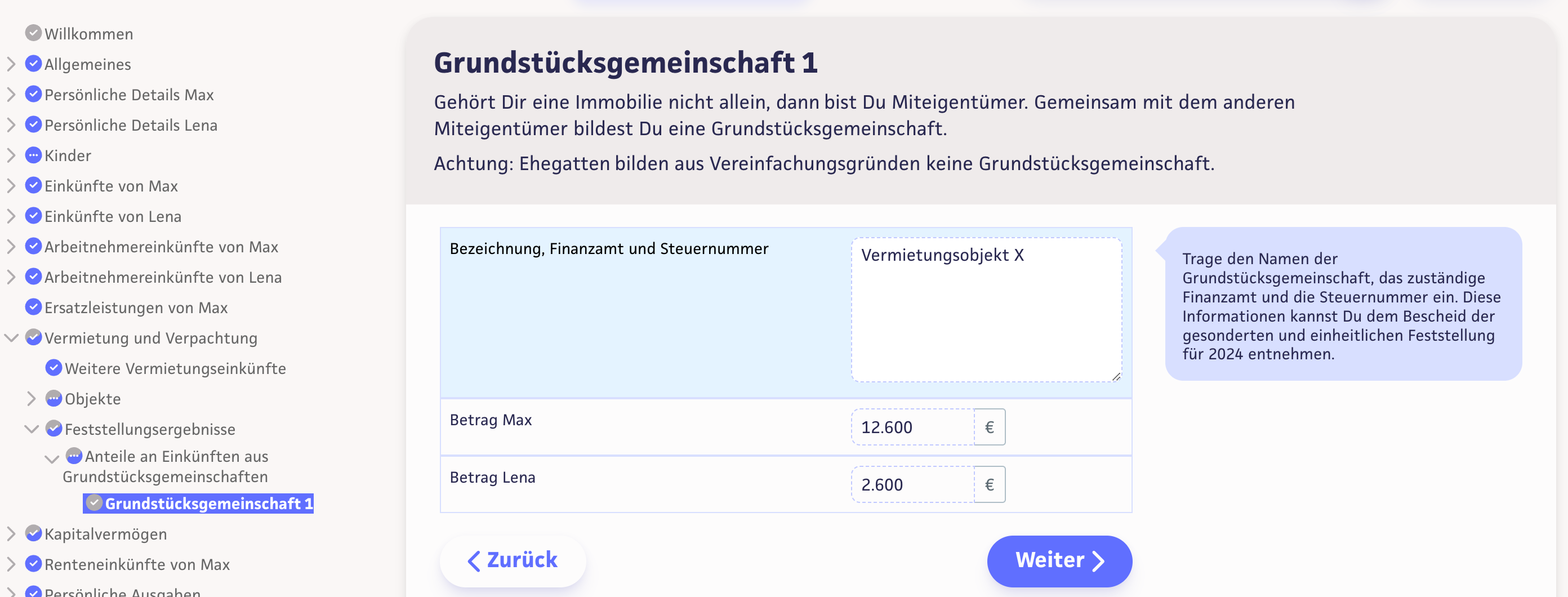Click the checkmark icon beside Kapitalvermögen

pos(33,533)
